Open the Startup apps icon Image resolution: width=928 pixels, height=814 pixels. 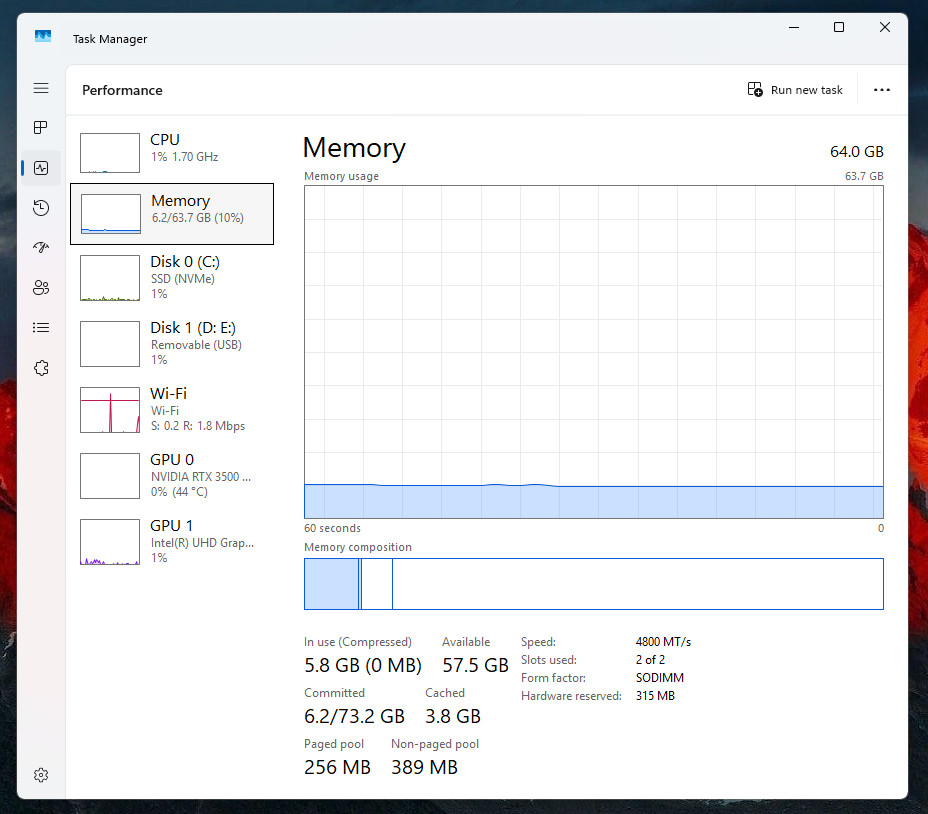coord(41,247)
